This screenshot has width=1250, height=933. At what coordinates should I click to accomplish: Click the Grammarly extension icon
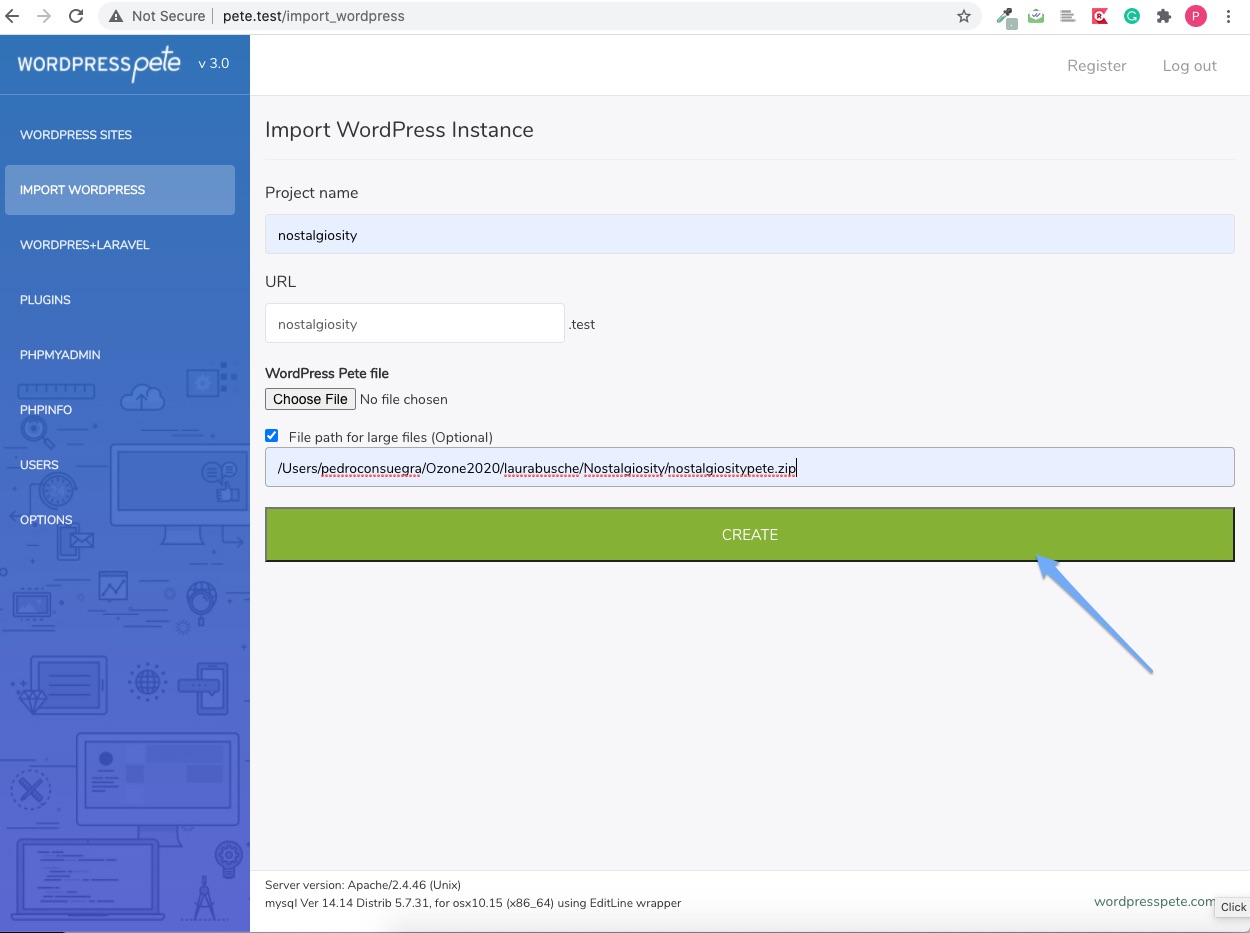pyautogui.click(x=1131, y=16)
